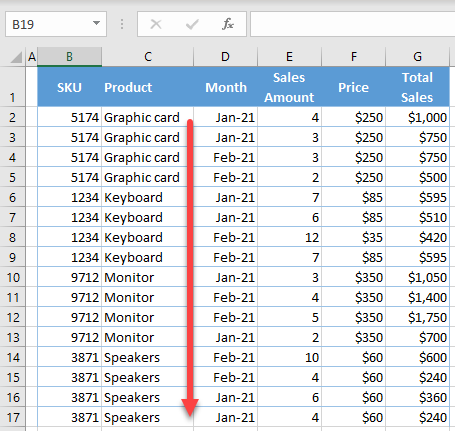Select the $420 total sales cell

click(417, 237)
